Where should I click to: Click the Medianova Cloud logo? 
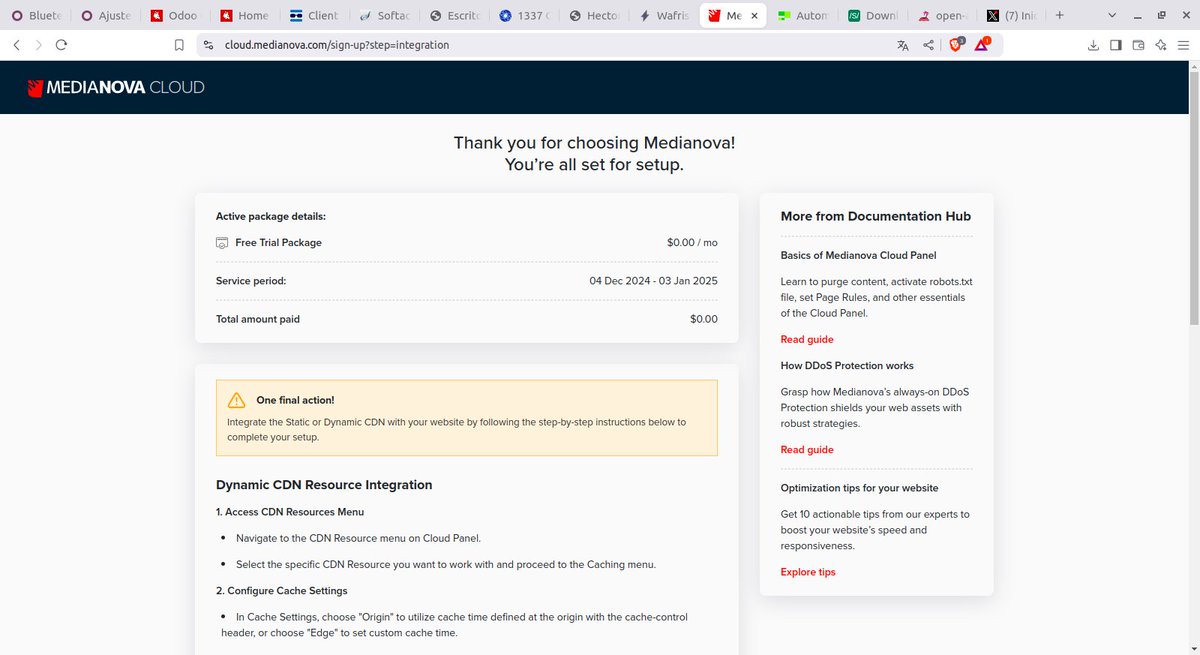[116, 87]
